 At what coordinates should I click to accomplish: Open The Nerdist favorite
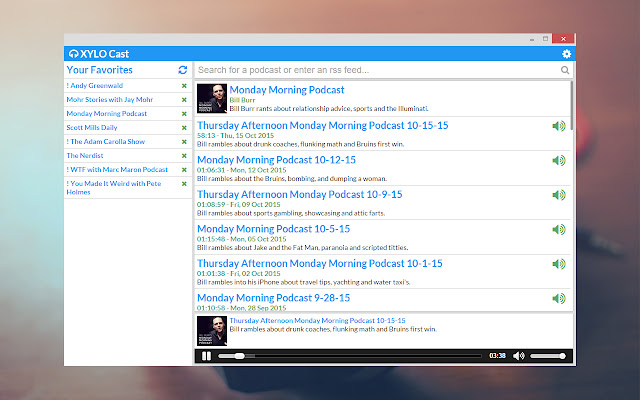[85, 156]
